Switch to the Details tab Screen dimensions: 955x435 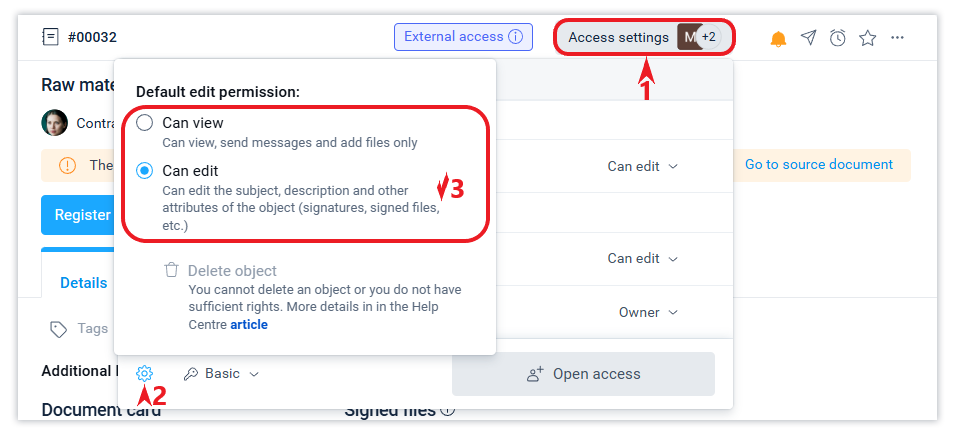pyautogui.click(x=83, y=283)
